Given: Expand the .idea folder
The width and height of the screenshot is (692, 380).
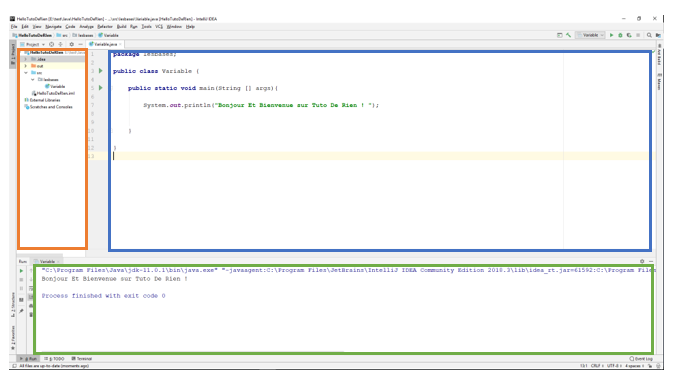Looking at the screenshot, I should [26, 59].
